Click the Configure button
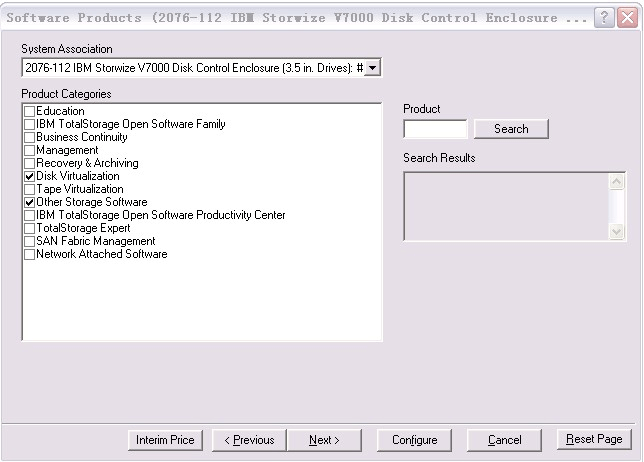 [414, 440]
